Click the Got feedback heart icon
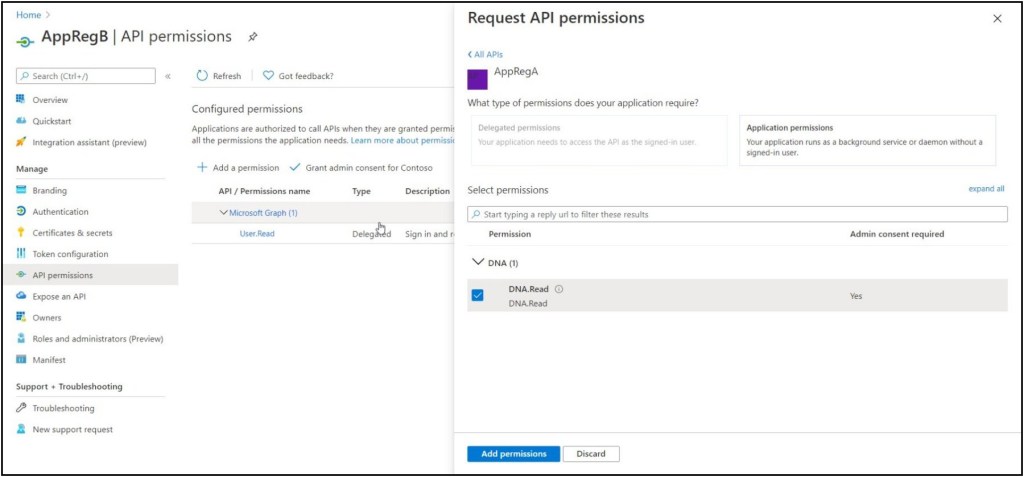Viewport: 1024px width, 477px height. (268, 76)
